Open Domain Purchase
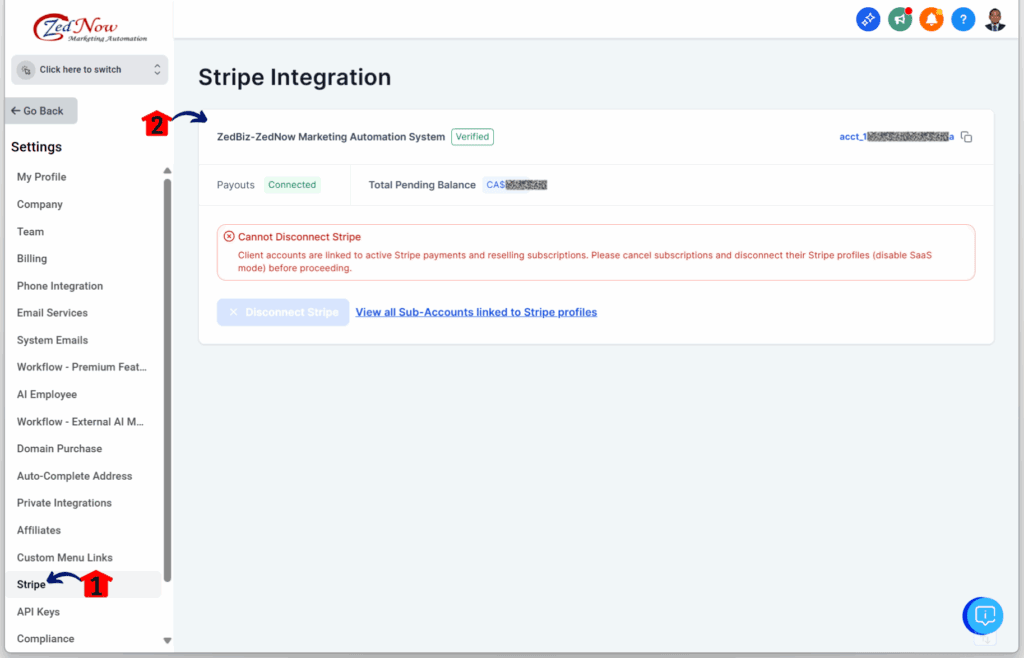 pos(59,448)
